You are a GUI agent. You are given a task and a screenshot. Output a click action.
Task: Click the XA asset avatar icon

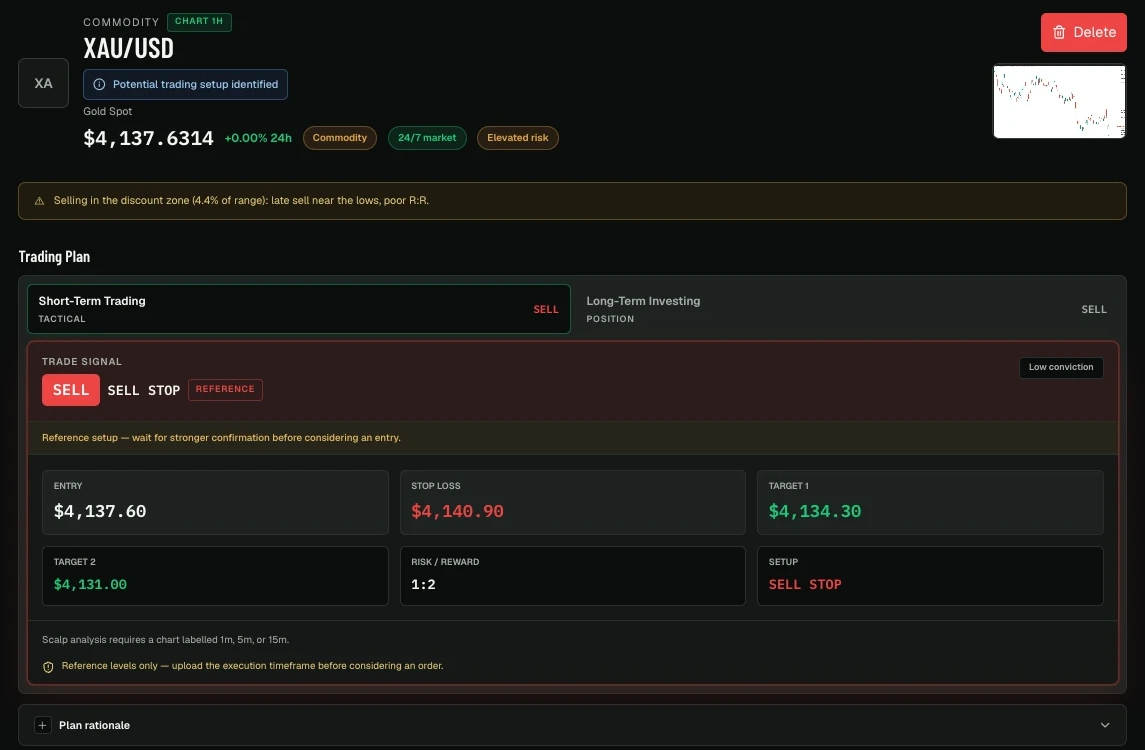click(43, 83)
